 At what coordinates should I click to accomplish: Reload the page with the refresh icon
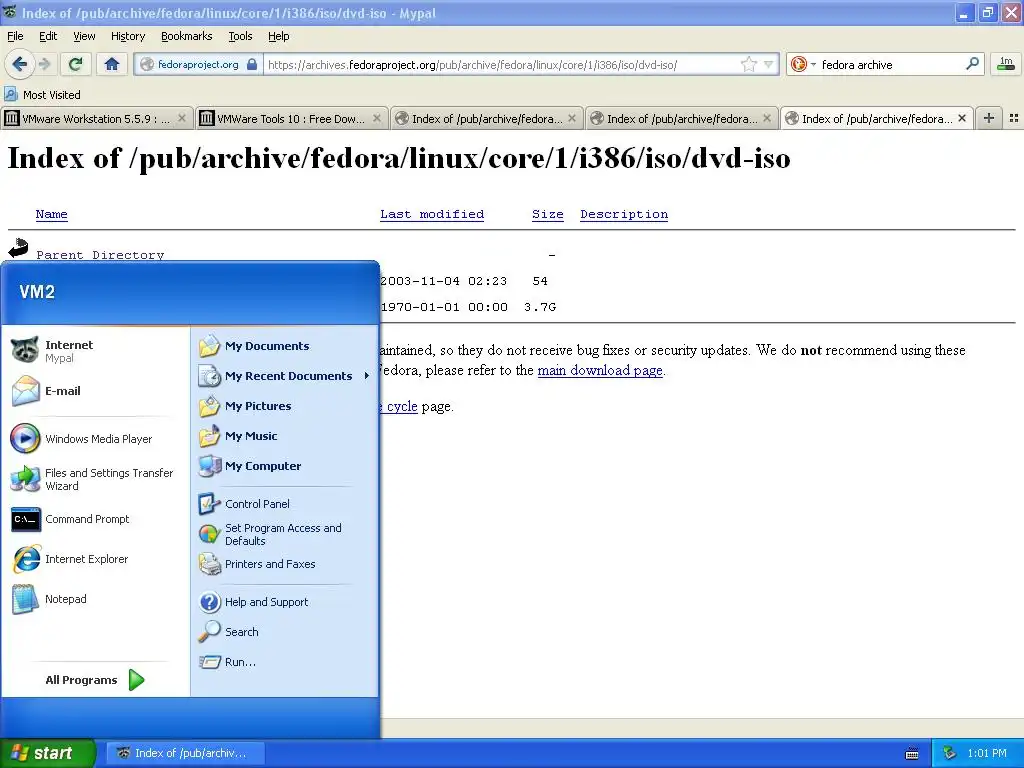75,64
